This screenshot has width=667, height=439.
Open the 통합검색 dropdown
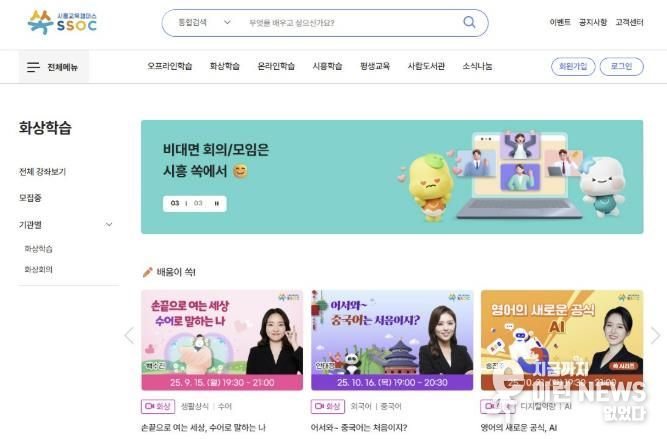(204, 22)
